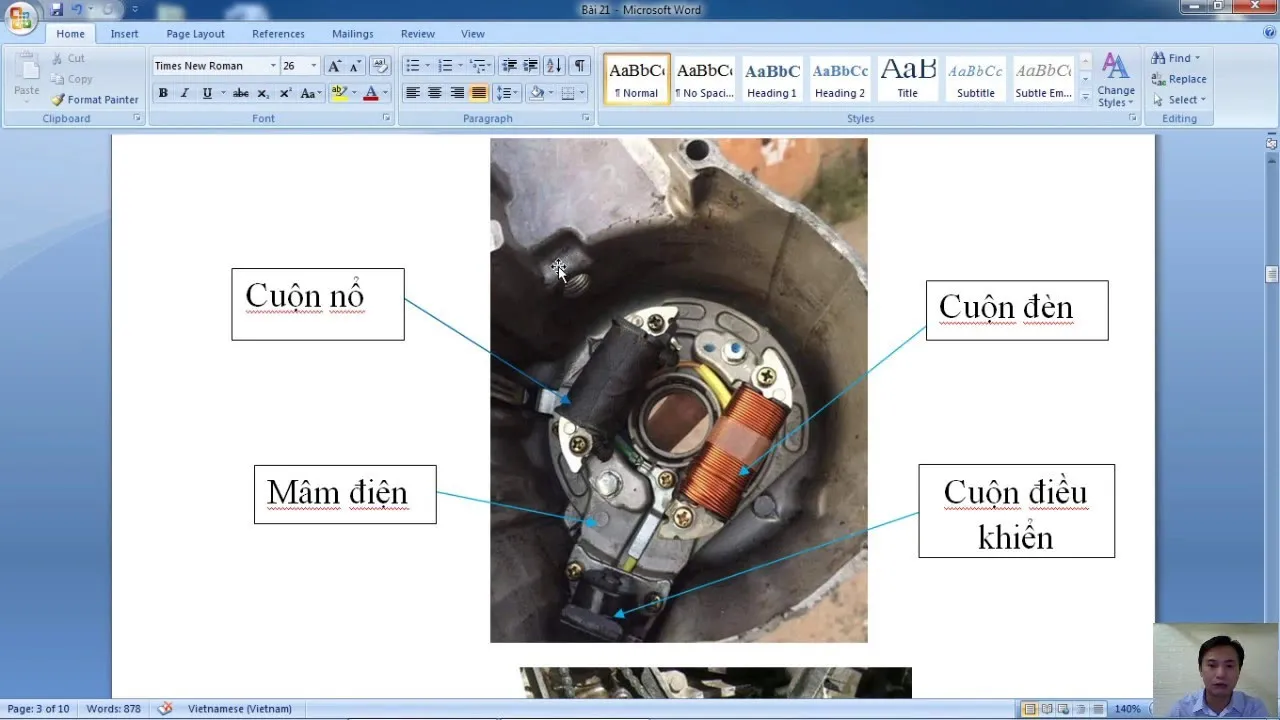This screenshot has height=720, width=1280.
Task: Open the Times New Roman font dropdown
Action: click(273, 66)
